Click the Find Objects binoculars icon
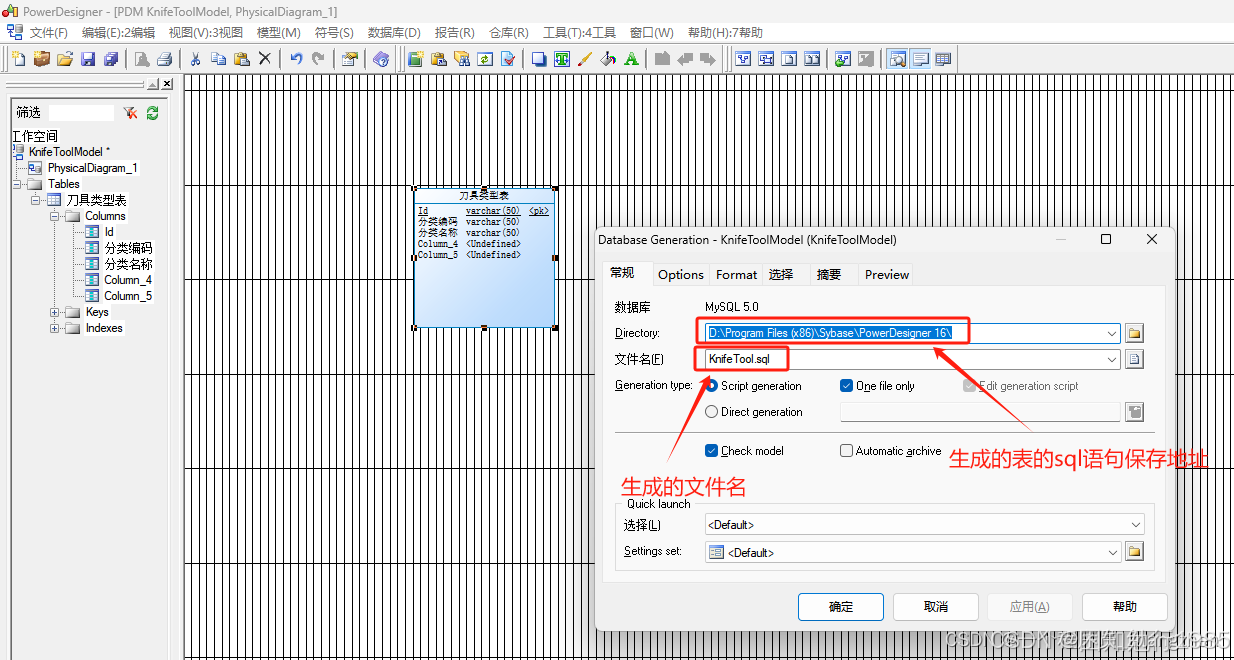This screenshot has width=1234, height=660. click(x=461, y=59)
